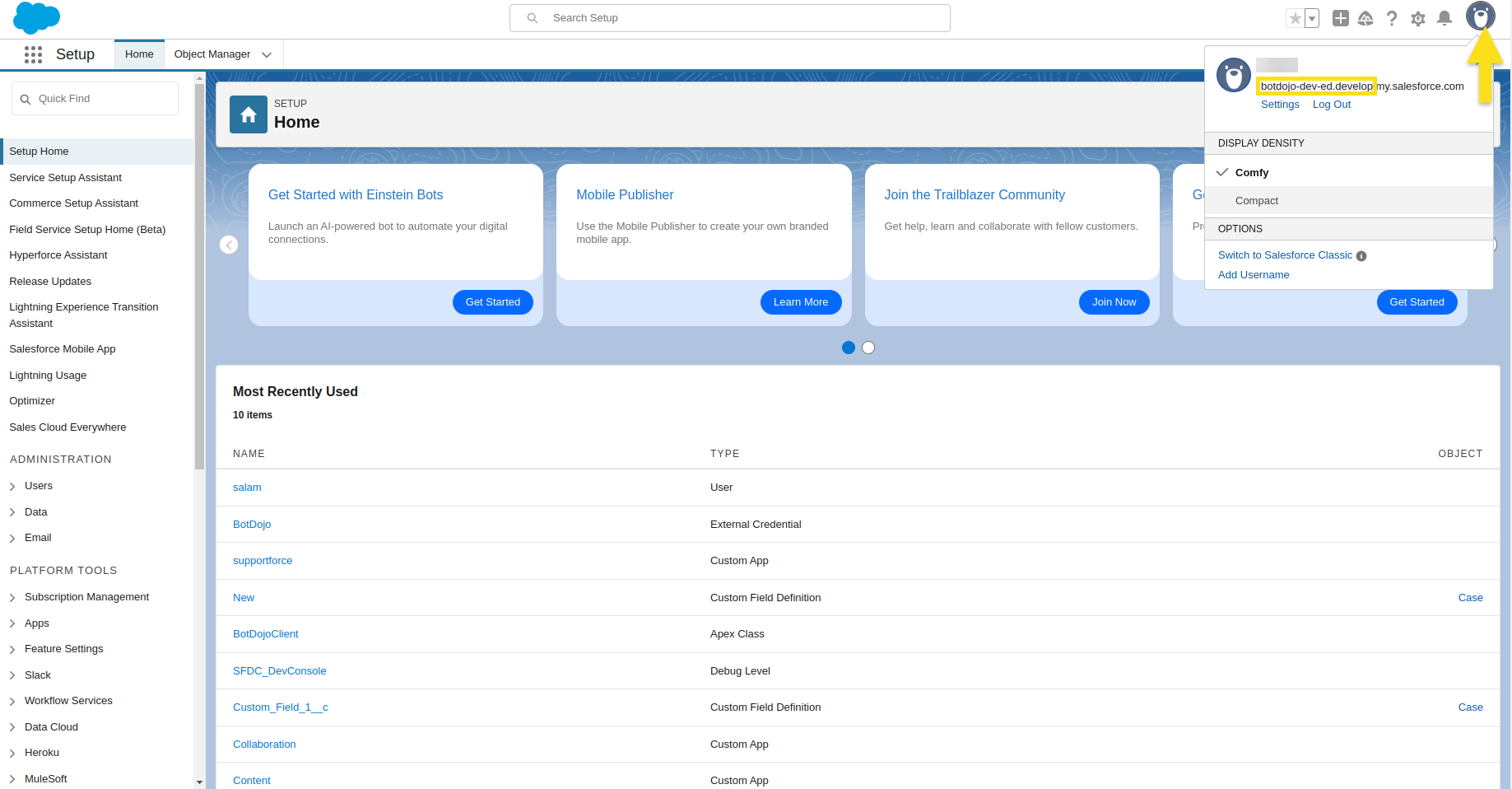Open Setup Home in sidebar
The height and width of the screenshot is (789, 1512).
[97, 152]
